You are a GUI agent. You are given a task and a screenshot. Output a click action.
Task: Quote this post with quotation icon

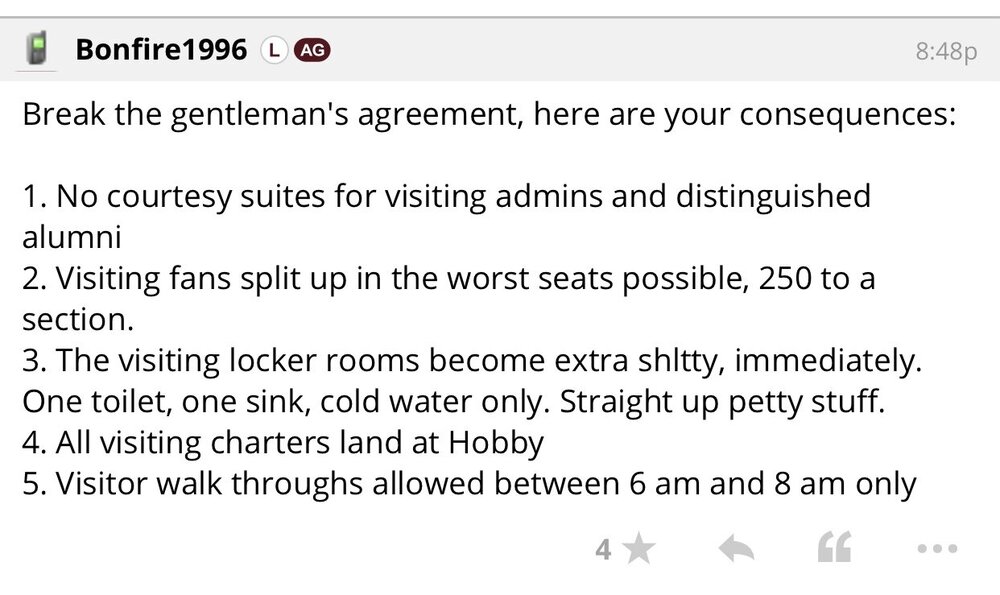[x=834, y=548]
